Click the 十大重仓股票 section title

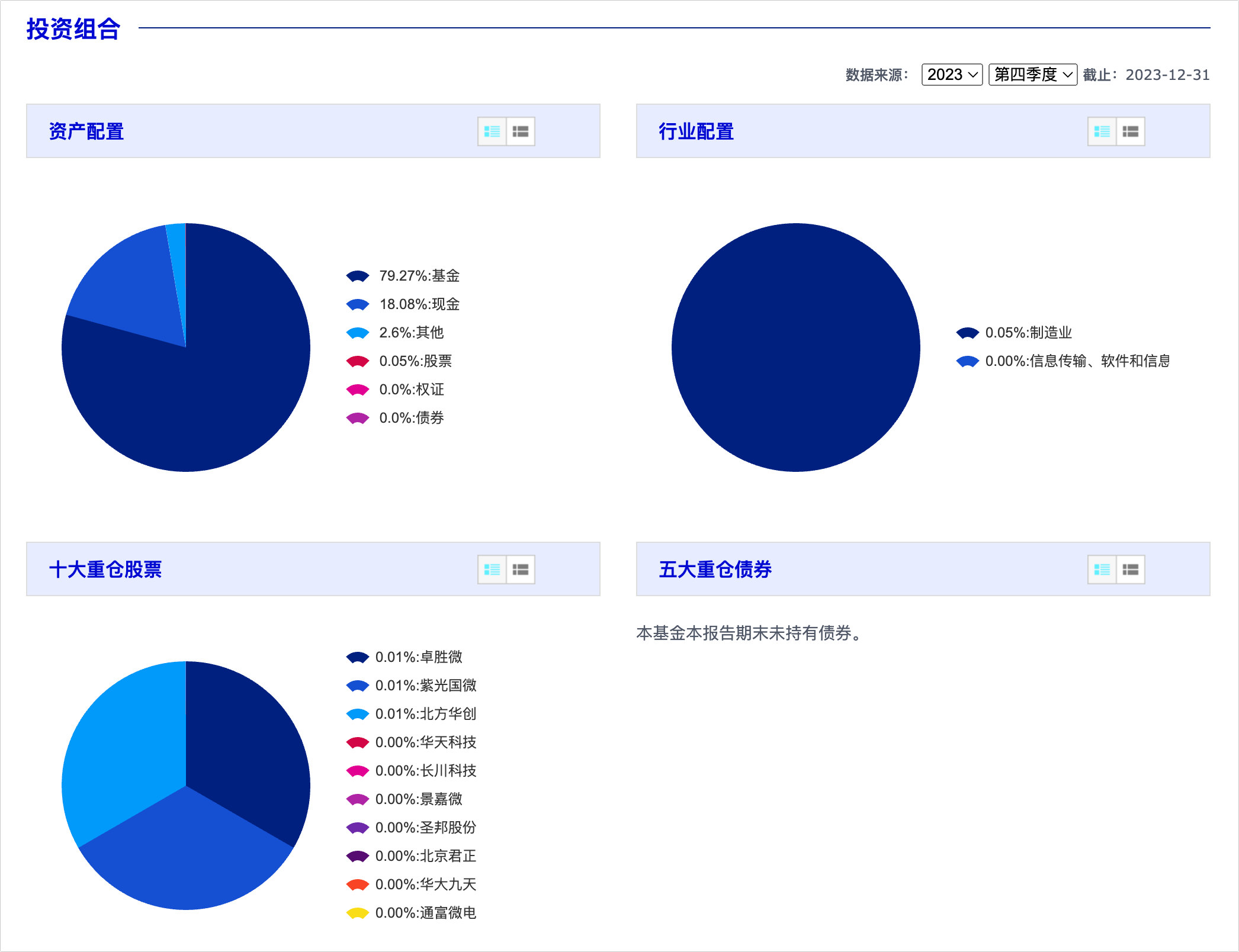105,570
